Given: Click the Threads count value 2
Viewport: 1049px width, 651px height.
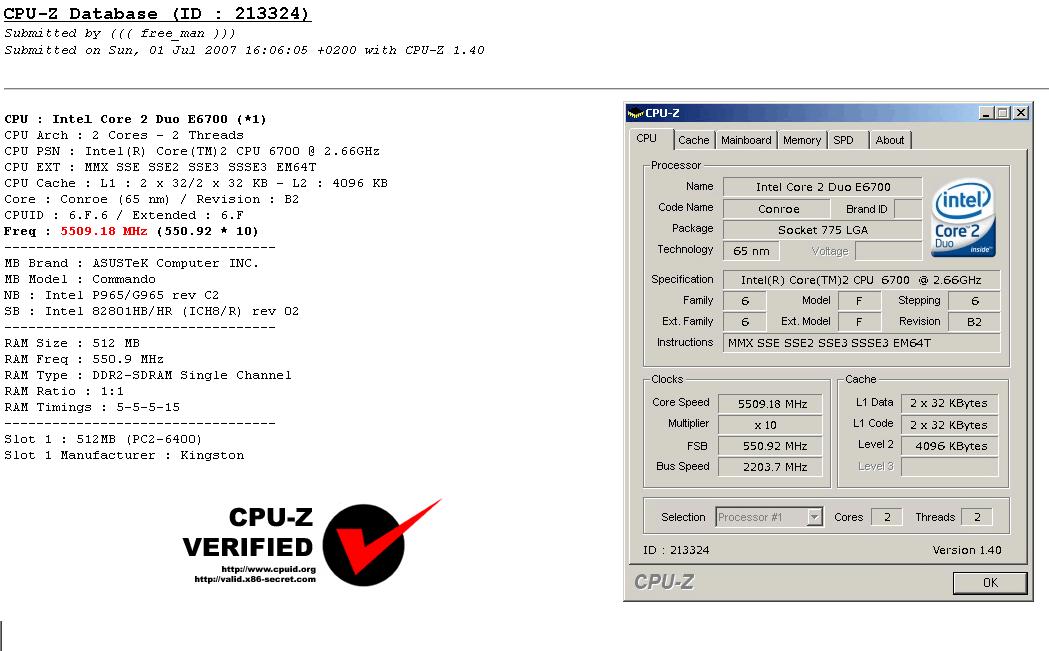Looking at the screenshot, I should 977,517.
